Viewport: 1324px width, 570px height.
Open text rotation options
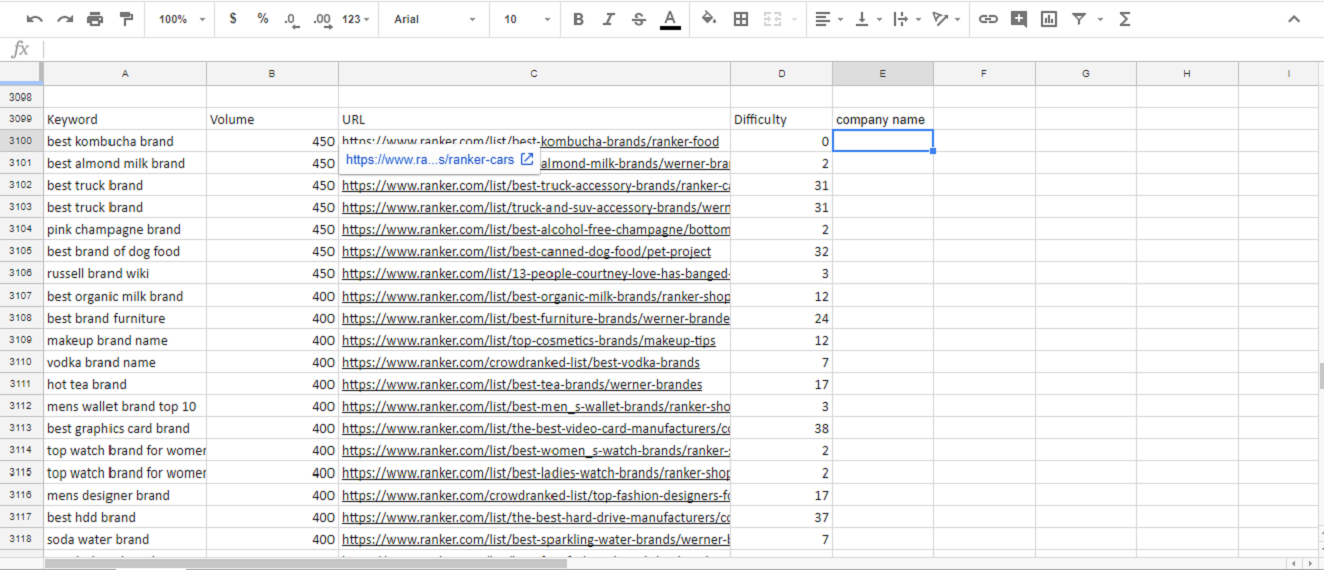[x=946, y=19]
